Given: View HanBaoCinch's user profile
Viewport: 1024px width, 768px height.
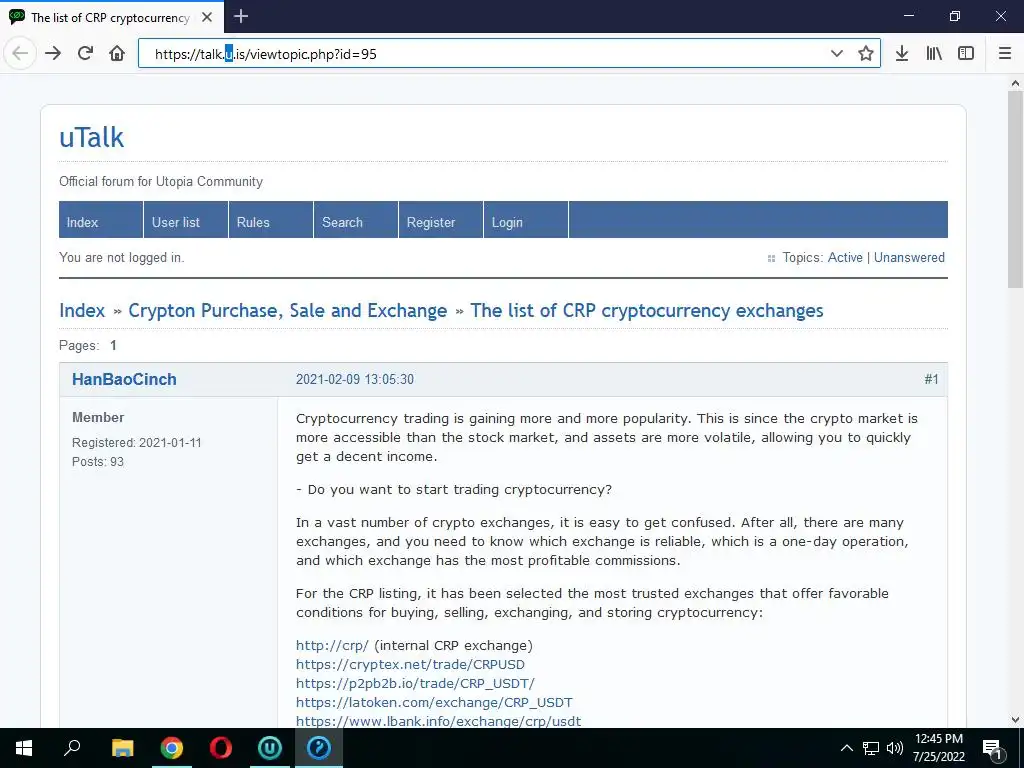Looking at the screenshot, I should [124, 379].
